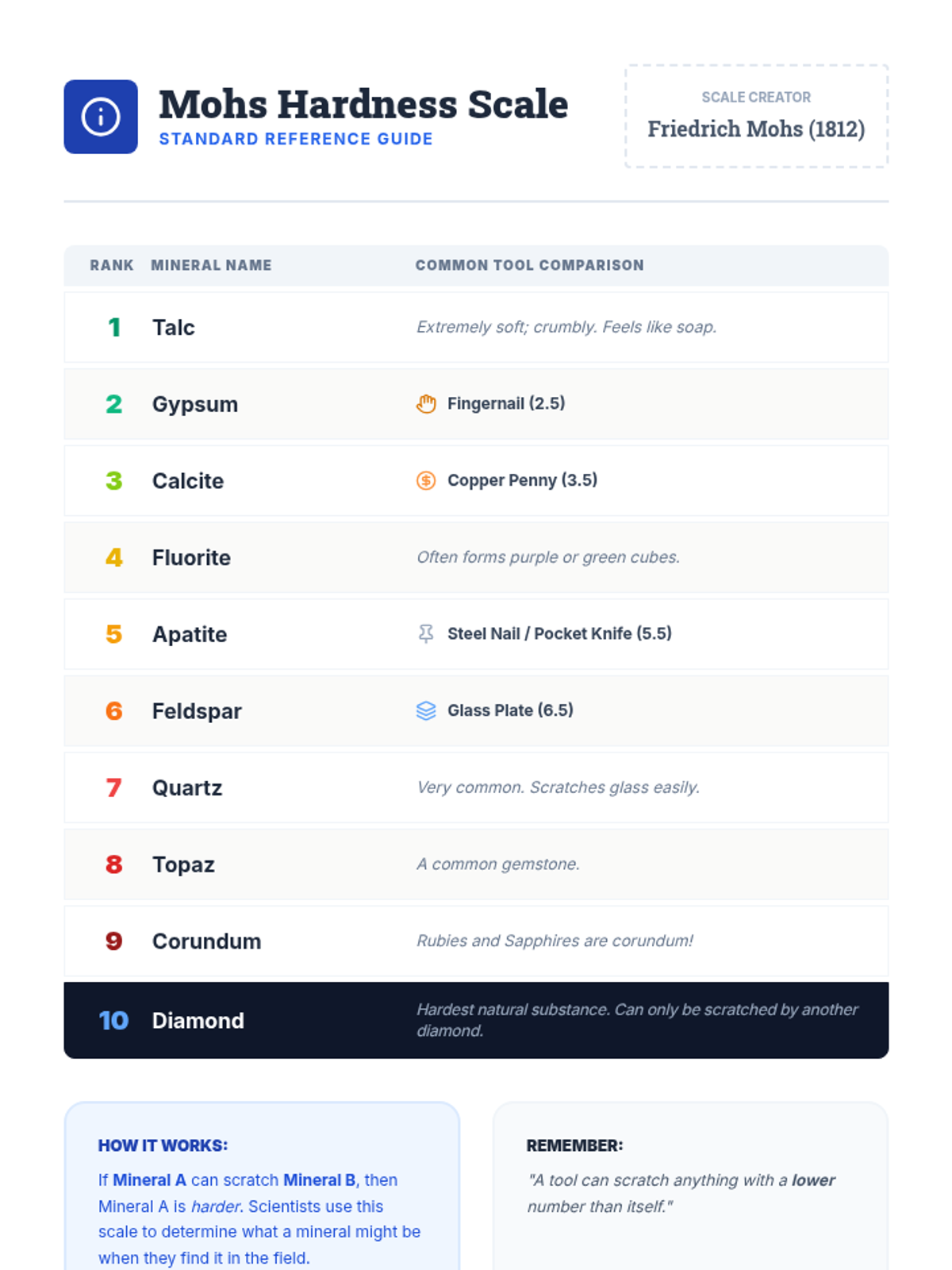
Task: Click the Corundum rank number 9
Action: click(x=114, y=941)
